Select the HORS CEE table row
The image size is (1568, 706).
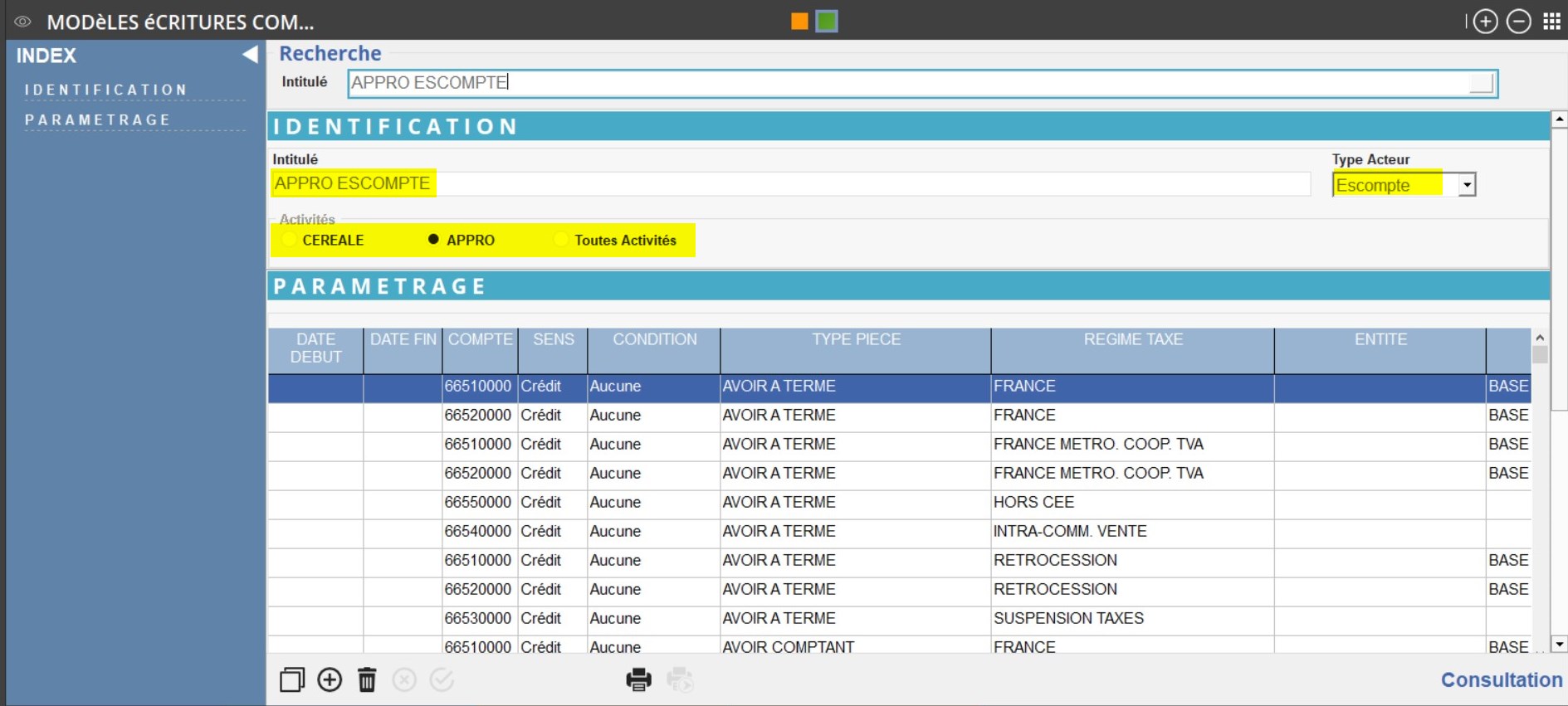click(1033, 503)
